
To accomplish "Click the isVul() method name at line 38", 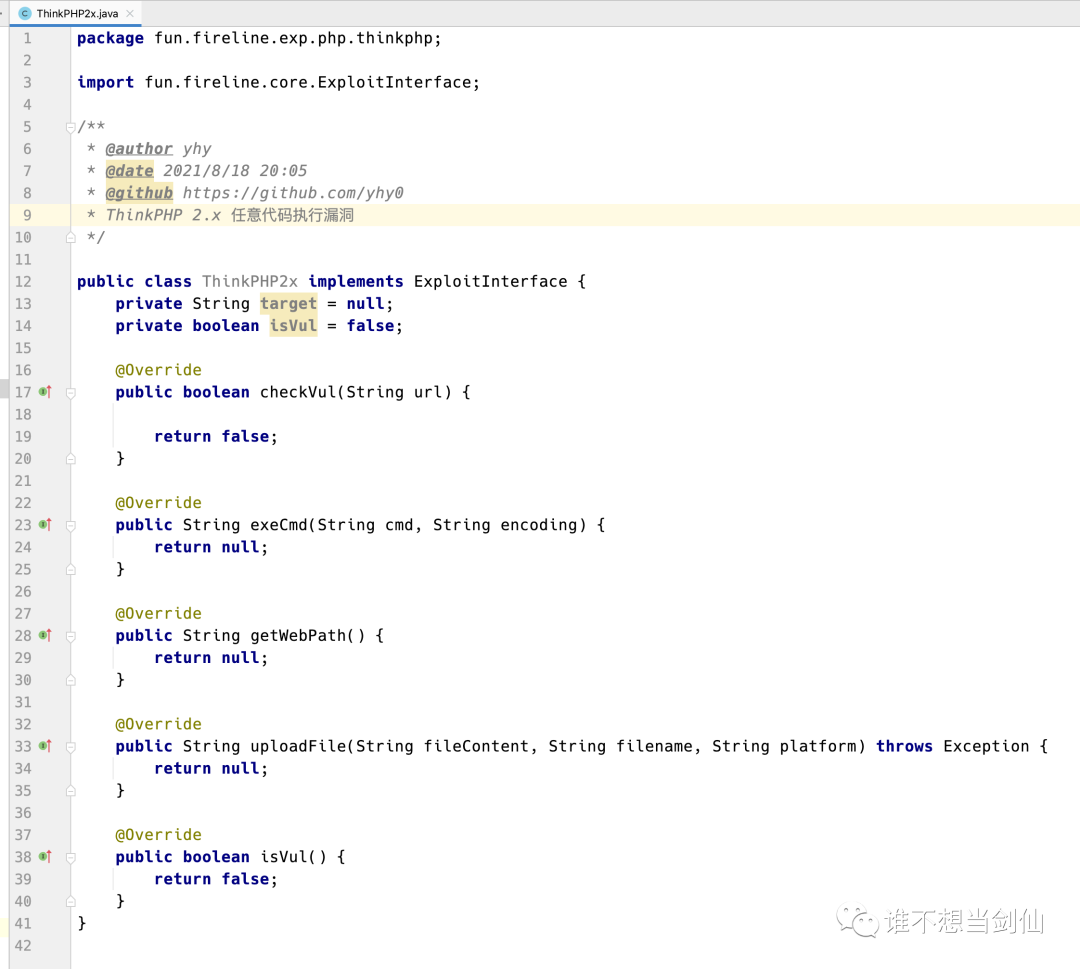I will pyautogui.click(x=283, y=857).
